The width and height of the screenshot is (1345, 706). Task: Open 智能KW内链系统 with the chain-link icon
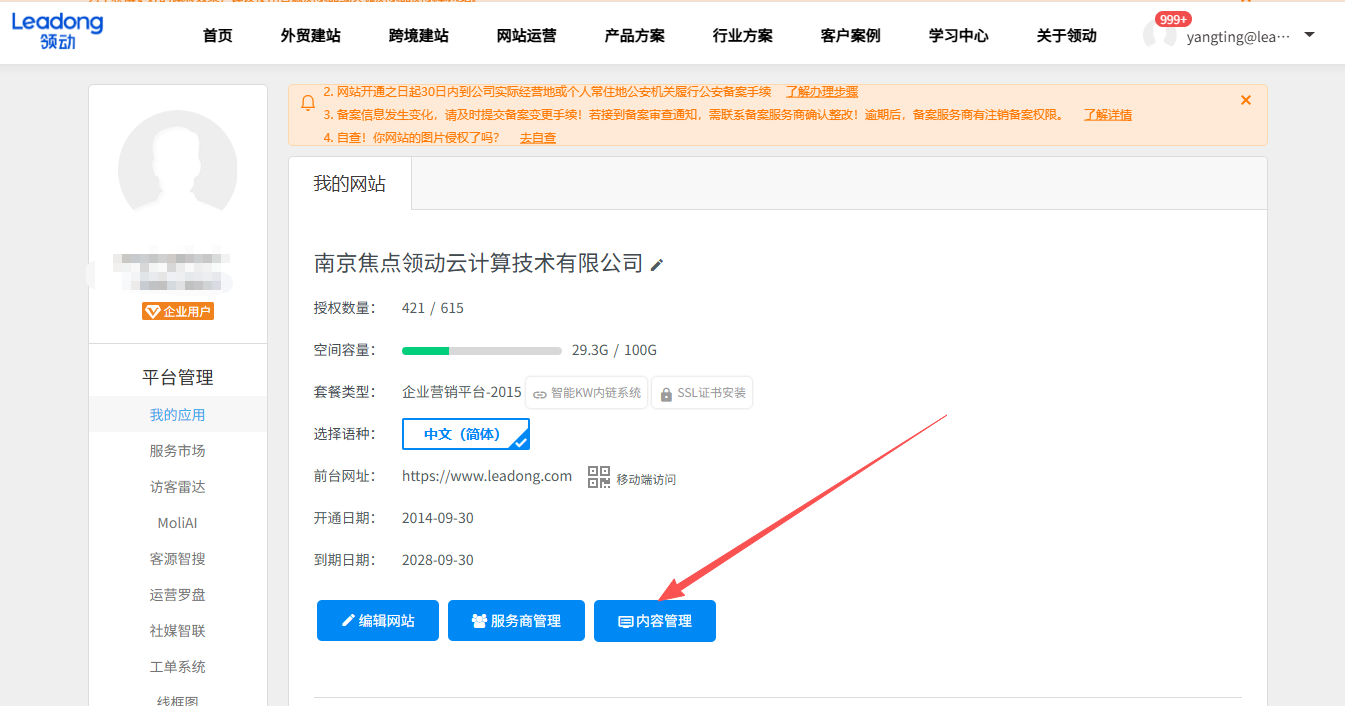coord(586,392)
